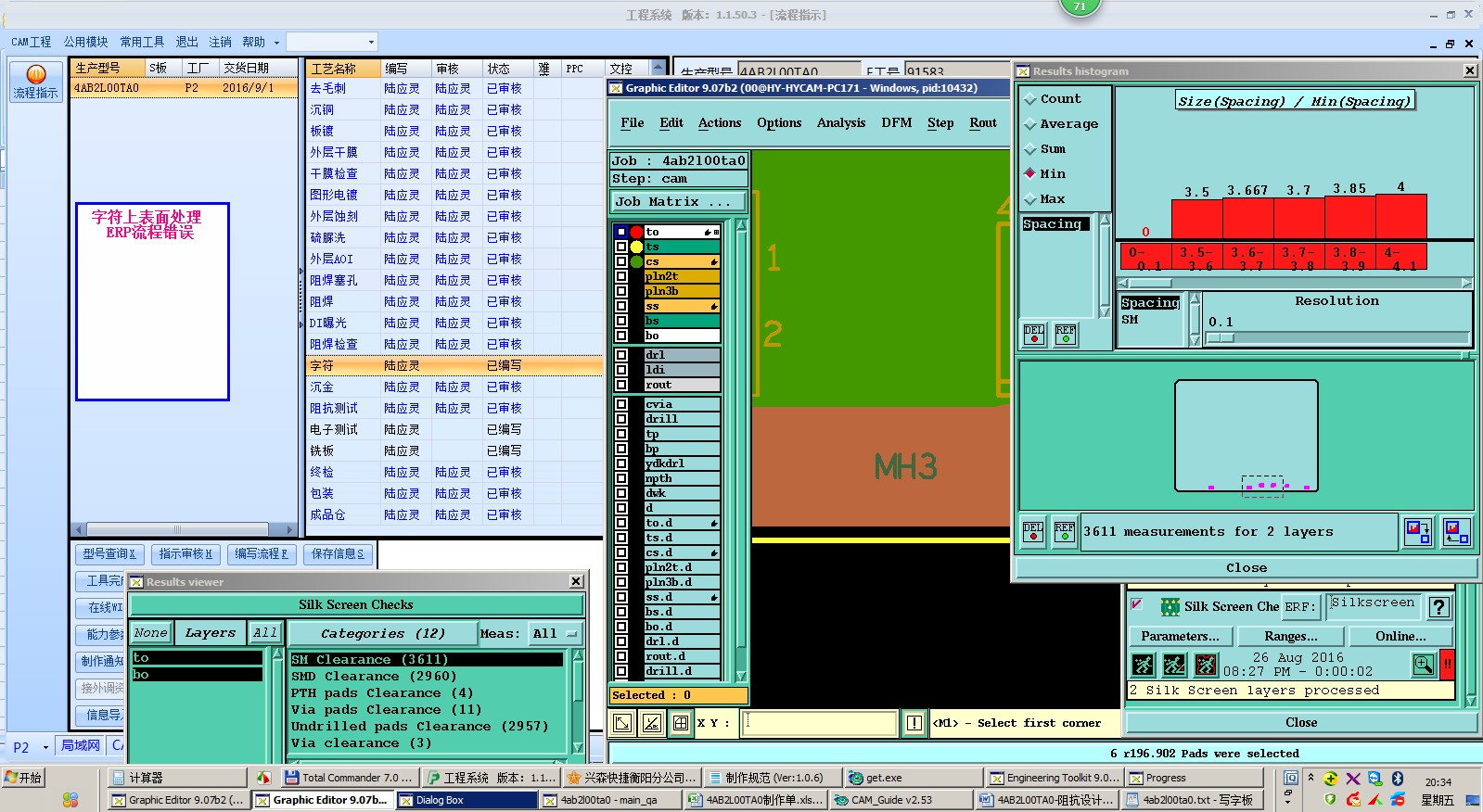
Task: Toggle checkbox for layer drl
Action: pos(621,355)
